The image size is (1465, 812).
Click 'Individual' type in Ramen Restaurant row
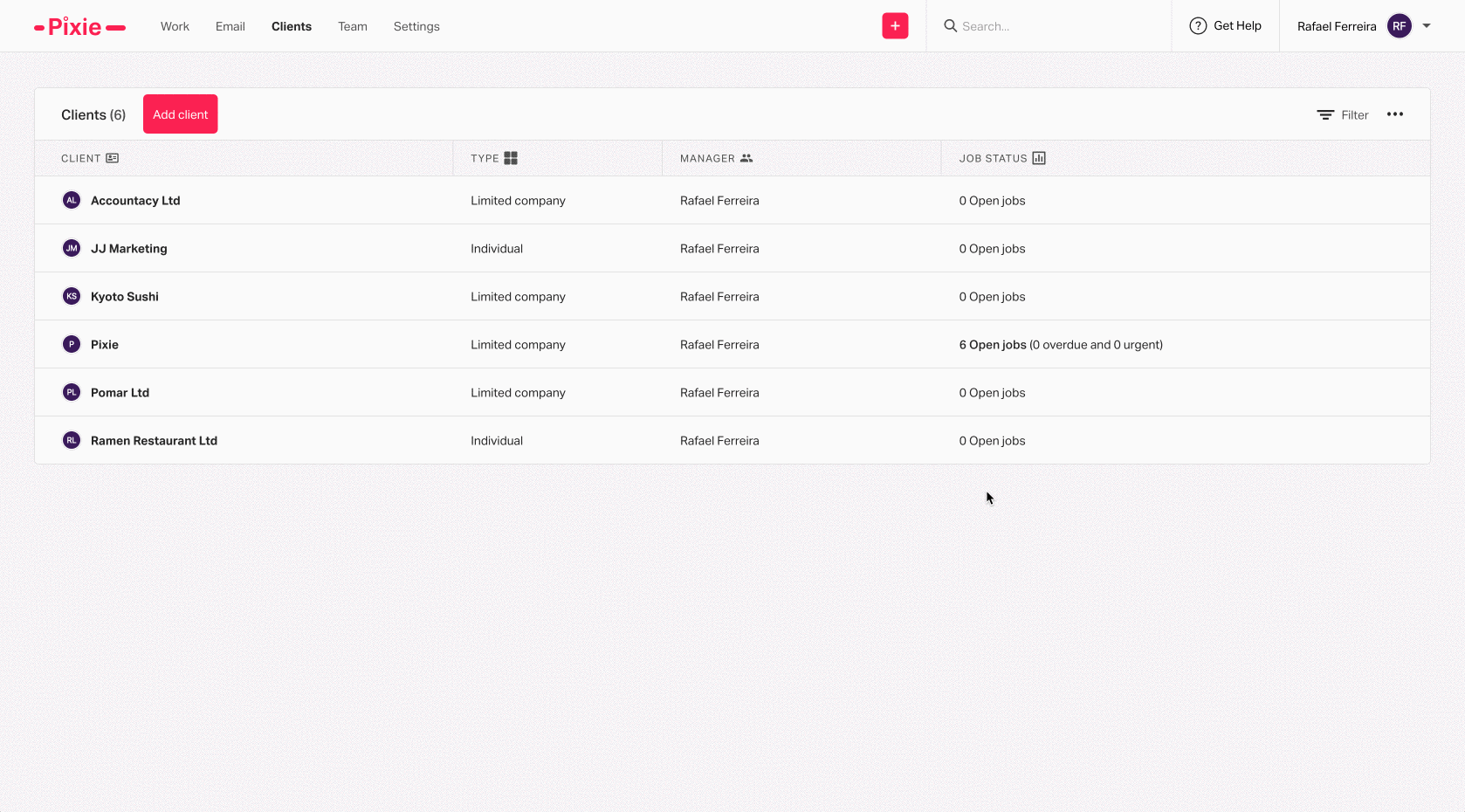tap(497, 441)
